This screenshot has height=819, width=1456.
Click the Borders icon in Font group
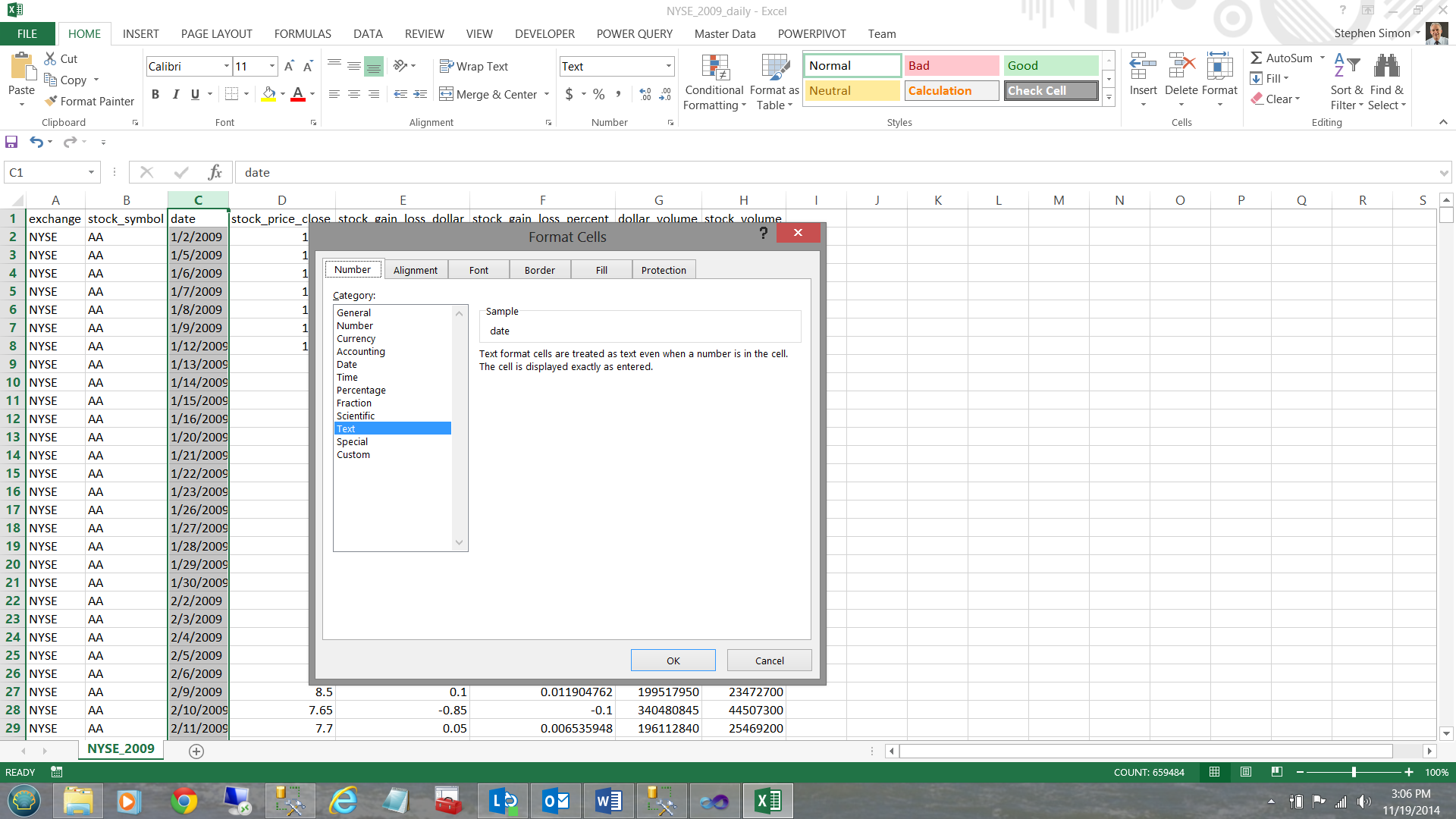pos(232,94)
